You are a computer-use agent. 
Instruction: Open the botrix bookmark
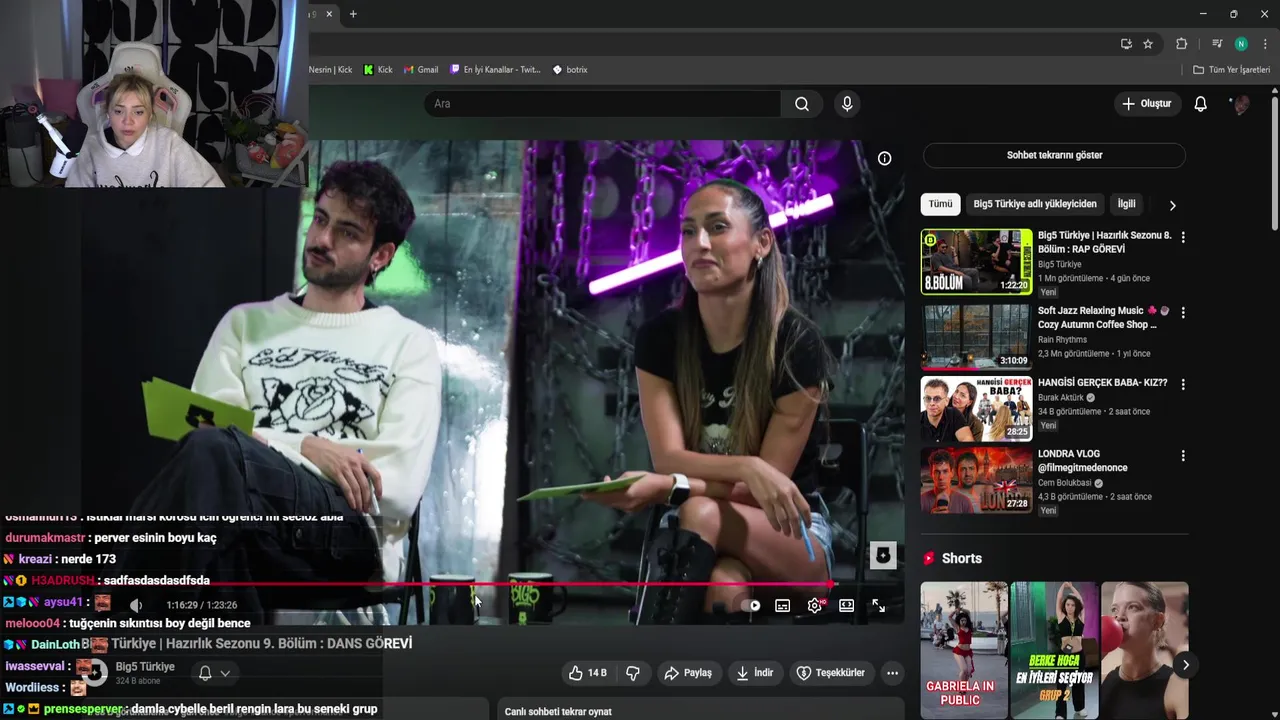point(570,70)
